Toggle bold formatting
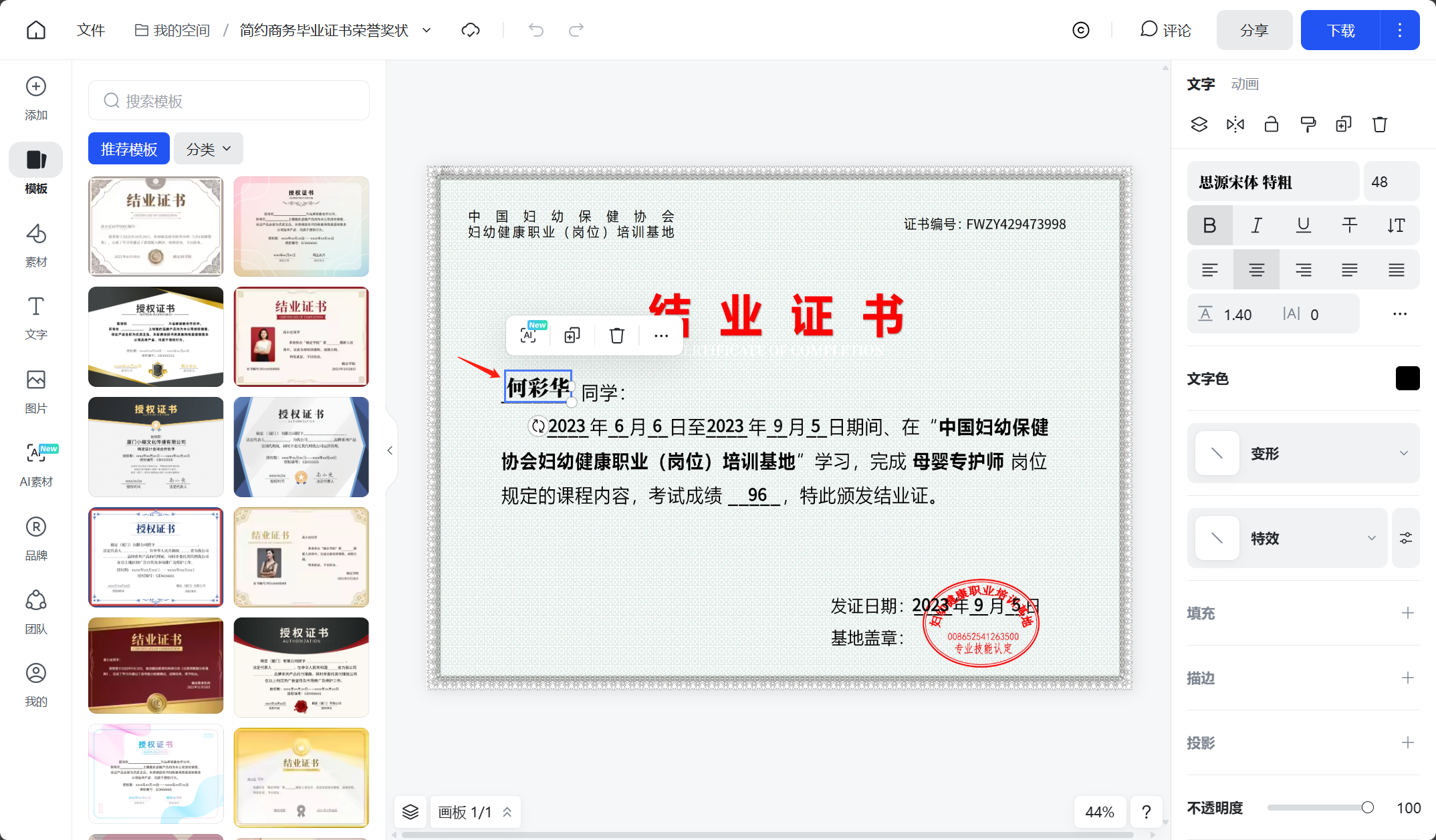The width and height of the screenshot is (1436, 840). pyautogui.click(x=1210, y=225)
